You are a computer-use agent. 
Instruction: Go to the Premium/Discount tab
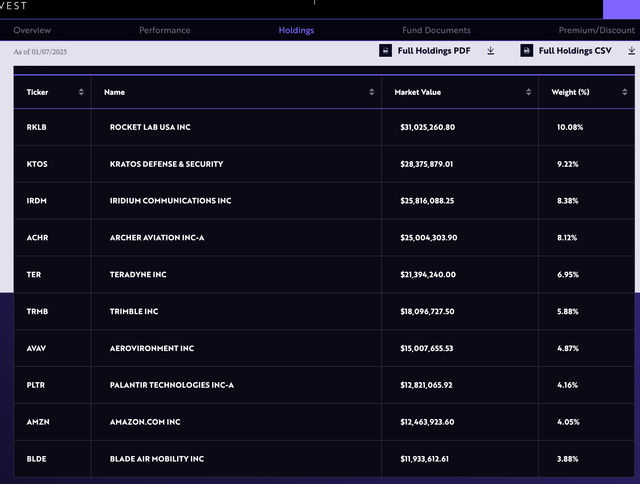597,30
